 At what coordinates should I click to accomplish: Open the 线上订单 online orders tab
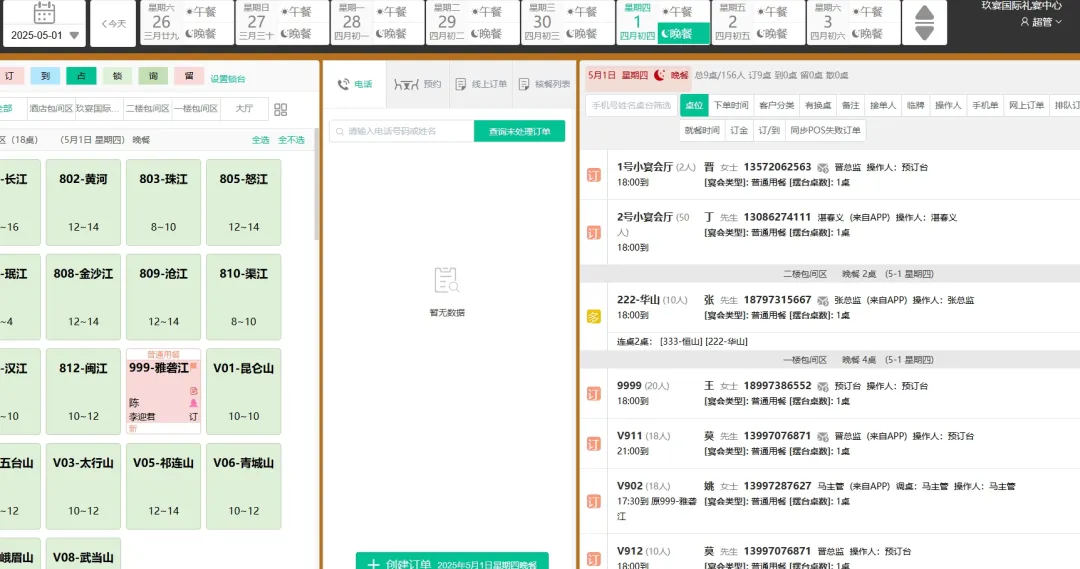point(480,85)
